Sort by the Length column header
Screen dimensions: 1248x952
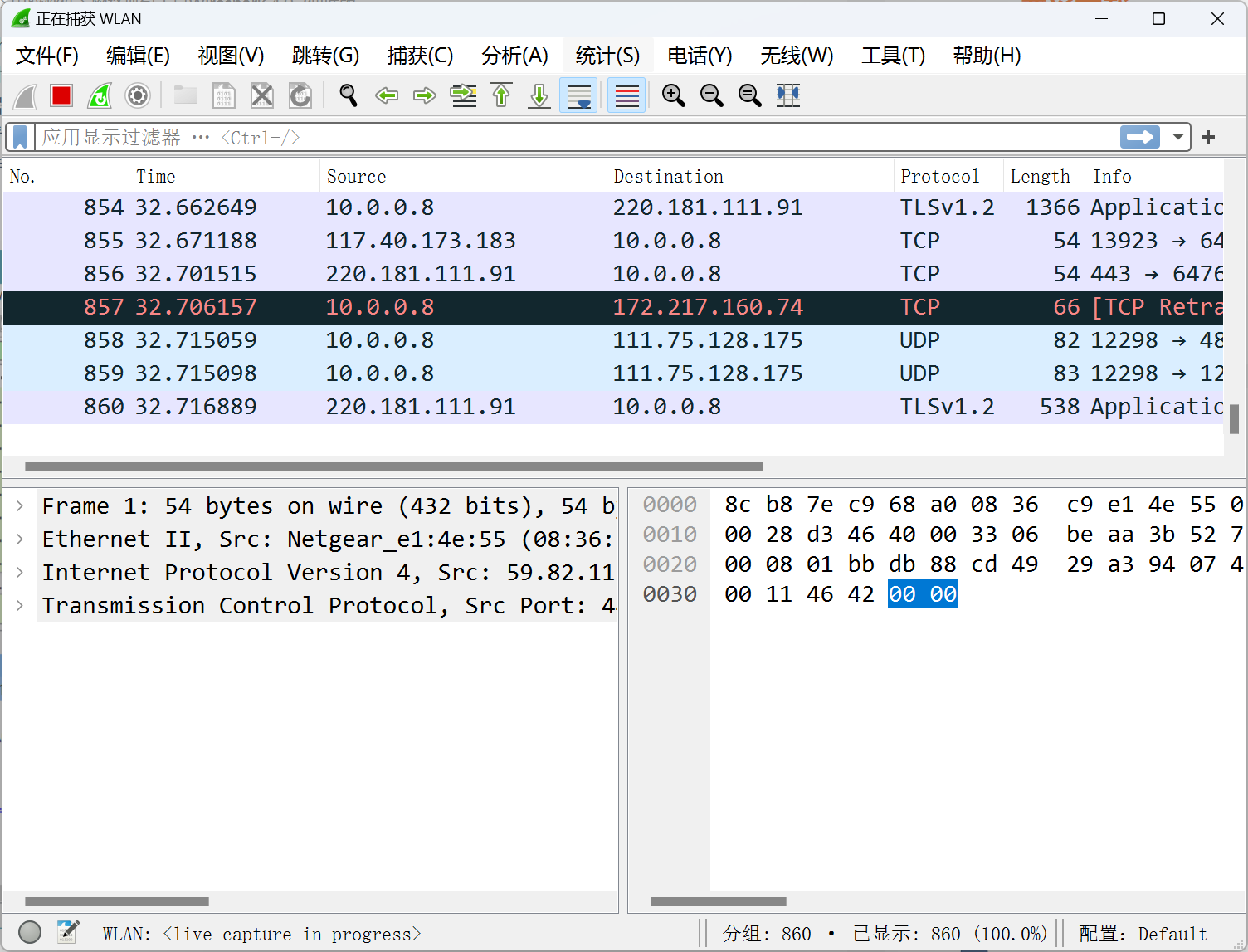(x=1044, y=176)
